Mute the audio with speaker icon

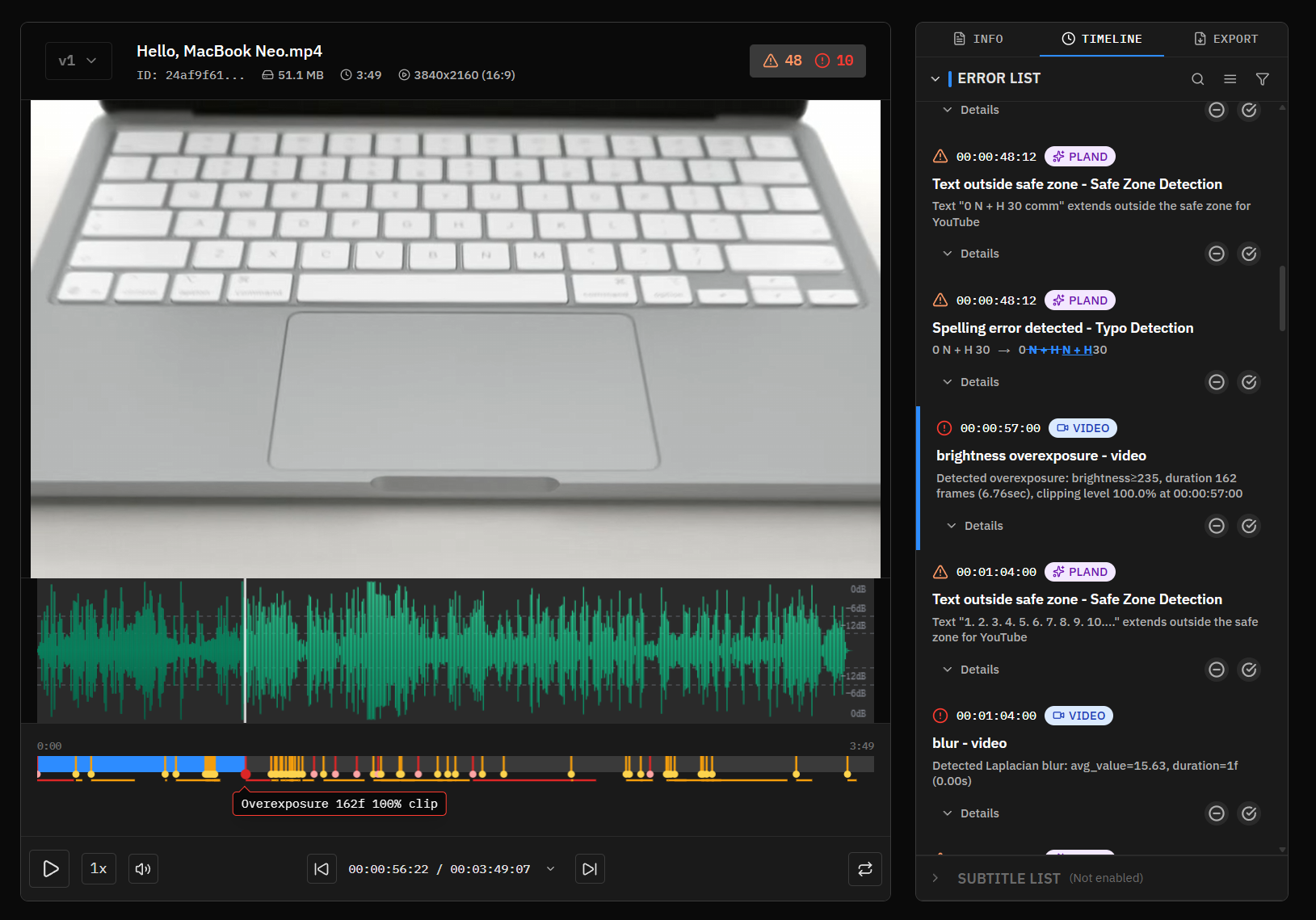[143, 869]
